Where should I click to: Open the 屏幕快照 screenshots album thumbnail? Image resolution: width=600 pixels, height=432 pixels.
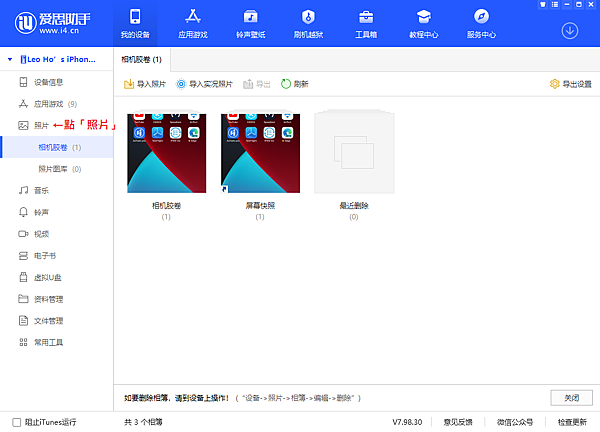click(260, 153)
